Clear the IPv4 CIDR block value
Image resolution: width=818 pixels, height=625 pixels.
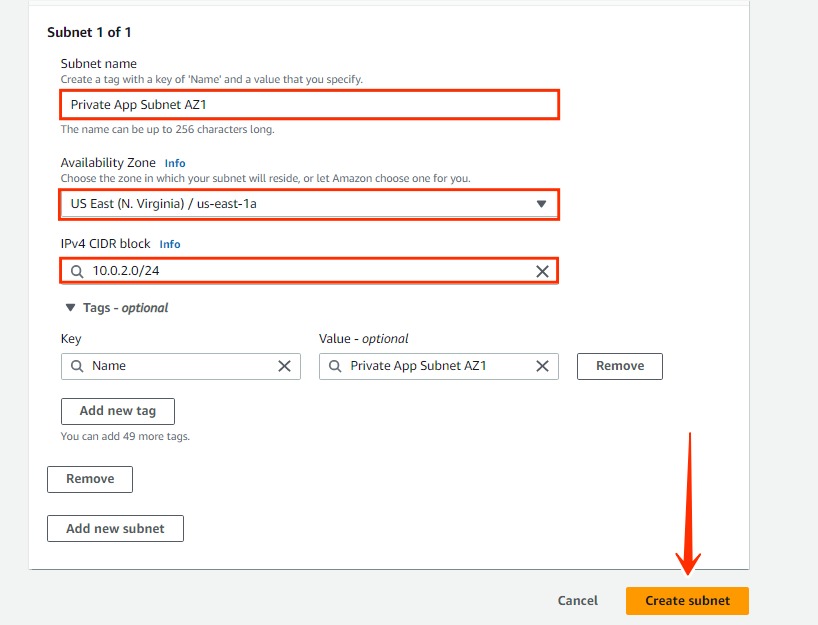point(543,271)
